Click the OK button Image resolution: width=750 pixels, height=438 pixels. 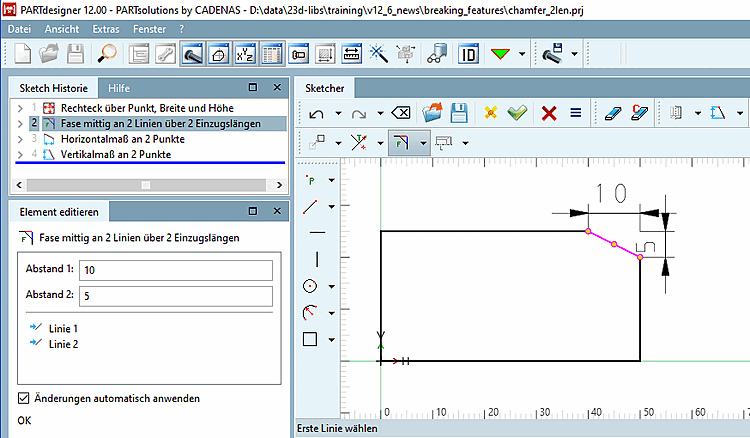click(24, 420)
